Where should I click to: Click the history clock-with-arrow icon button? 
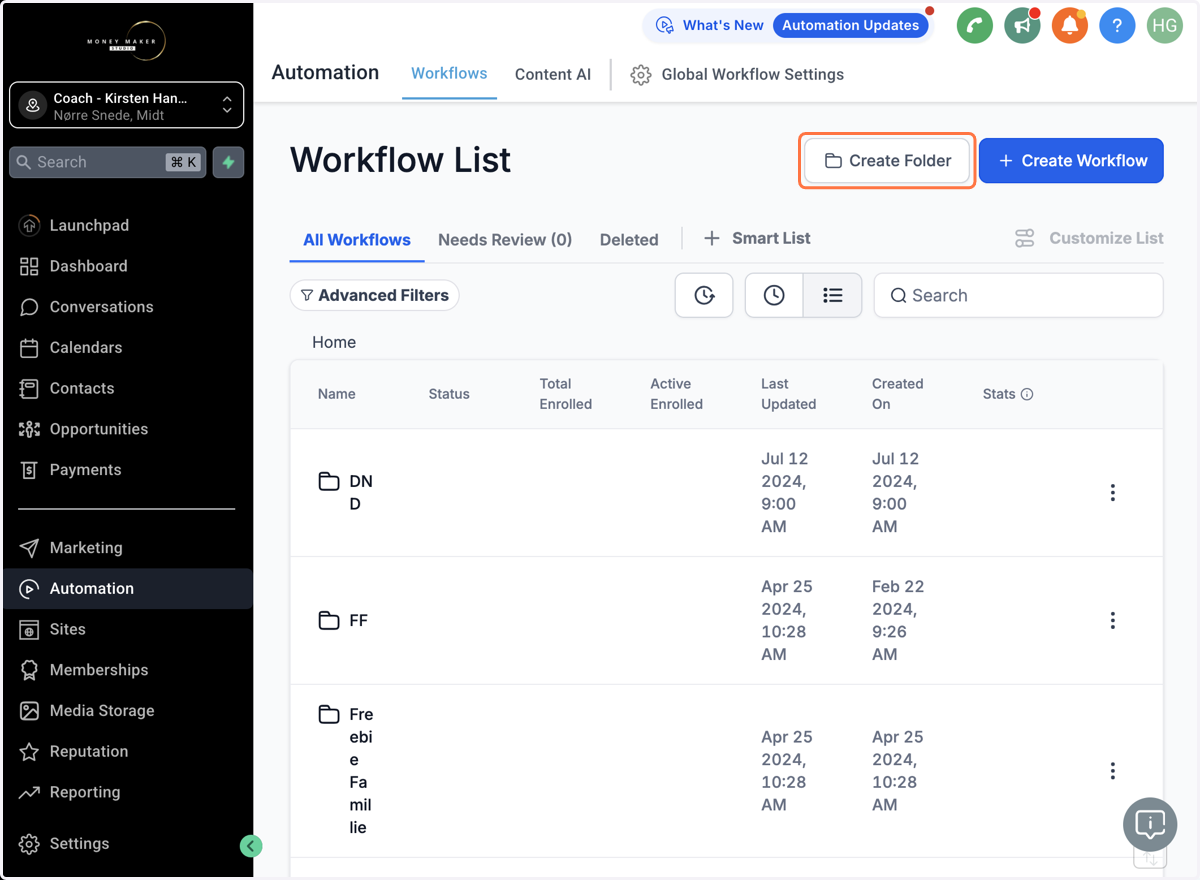point(704,295)
